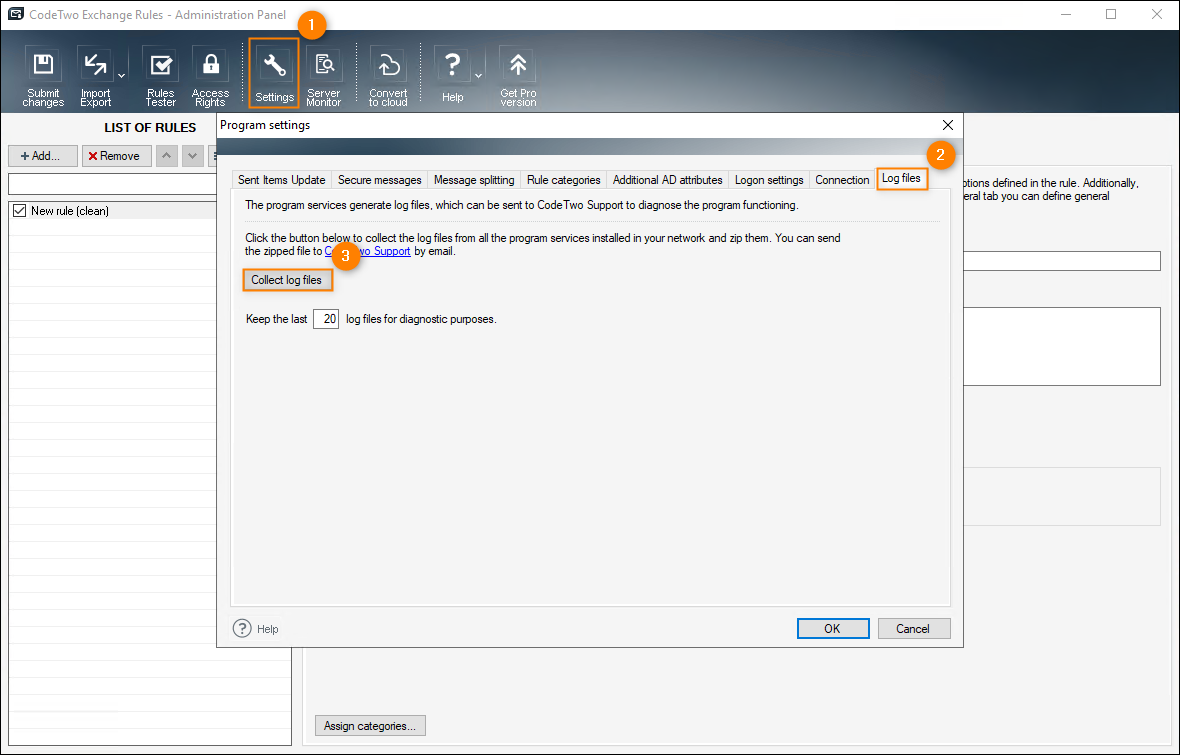1180x755 pixels.
Task: Expand the Help dropdown arrow
Action: click(x=478, y=75)
